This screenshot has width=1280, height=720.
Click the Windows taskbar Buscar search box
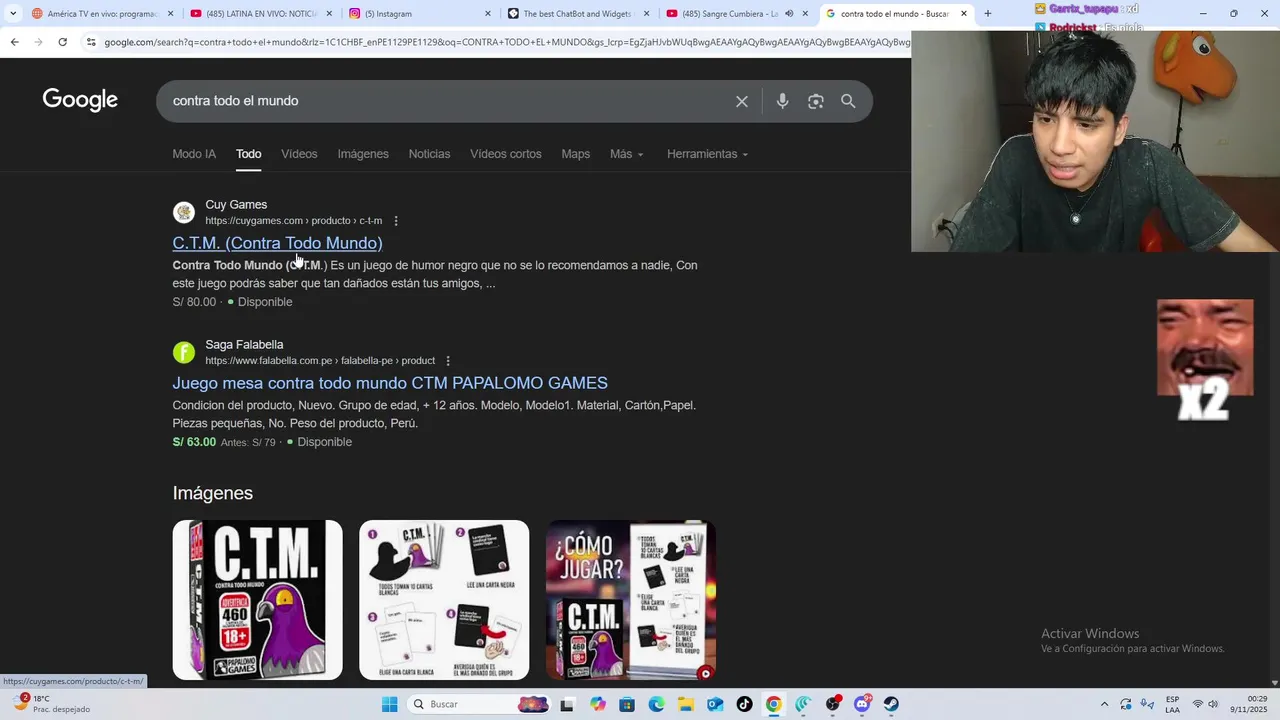coord(478,704)
